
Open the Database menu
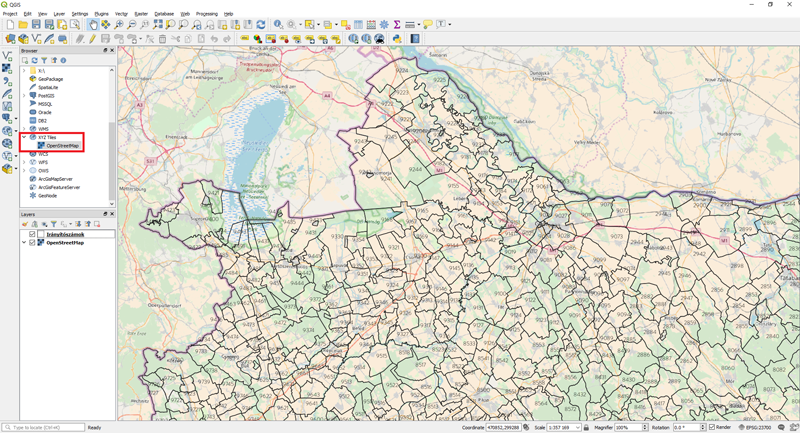click(x=164, y=14)
